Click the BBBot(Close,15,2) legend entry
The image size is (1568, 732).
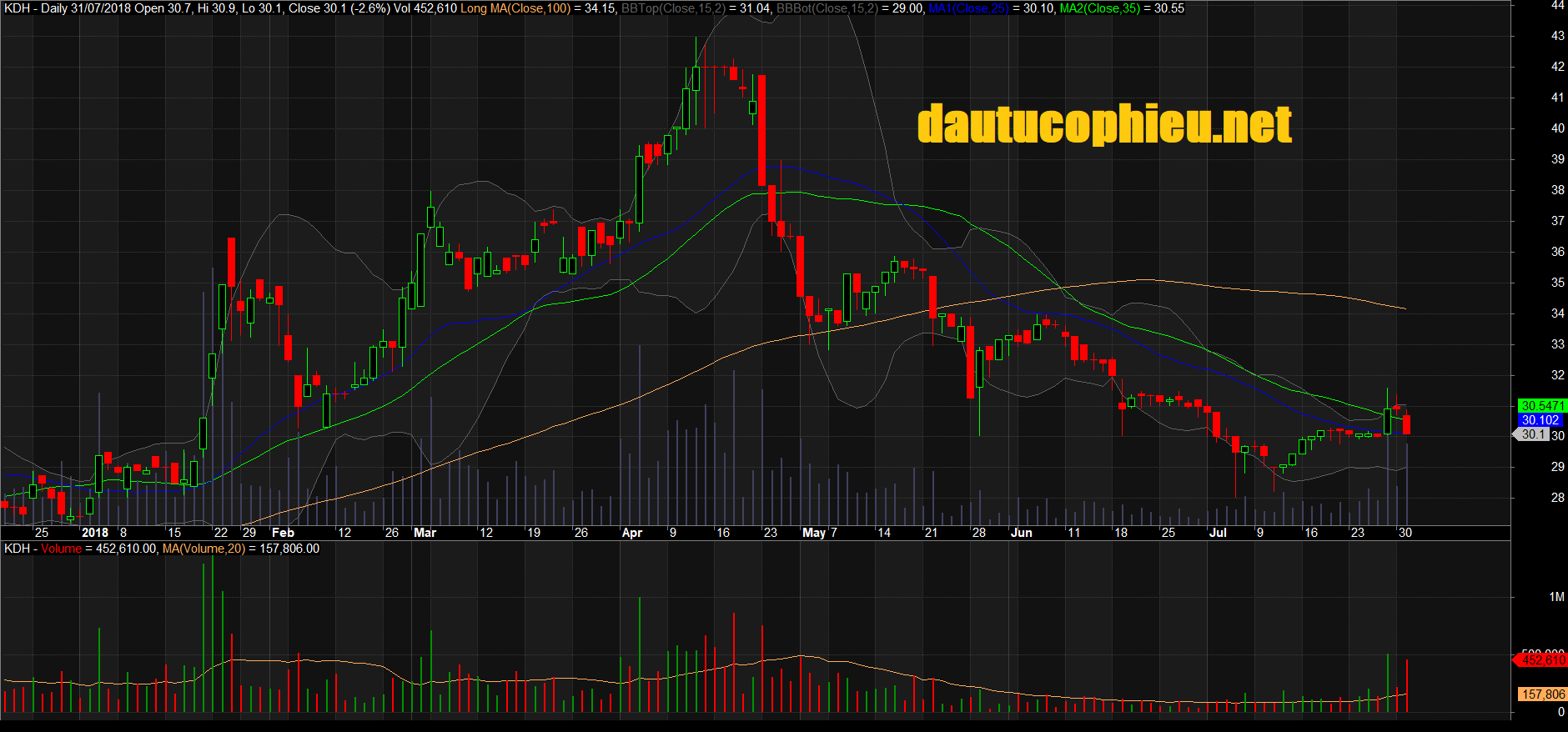point(827,8)
